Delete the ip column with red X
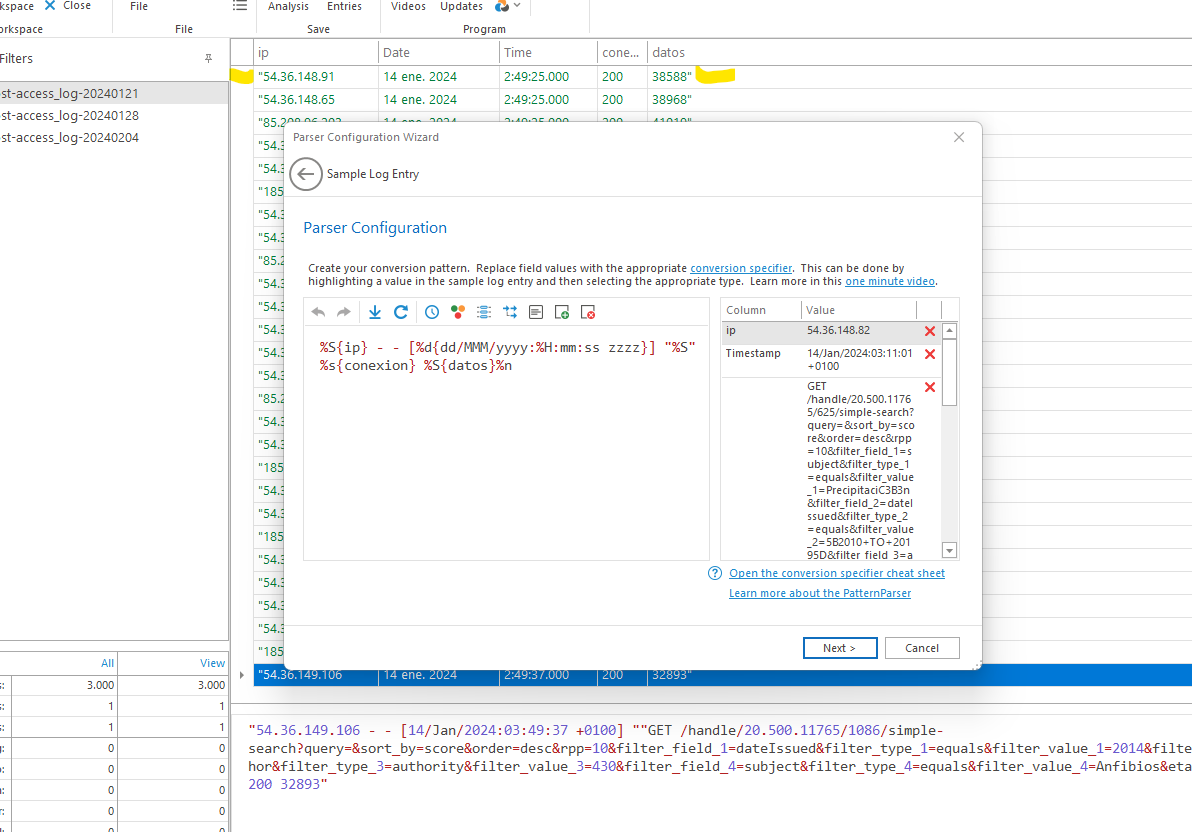This screenshot has height=832, width=1192. (x=930, y=331)
